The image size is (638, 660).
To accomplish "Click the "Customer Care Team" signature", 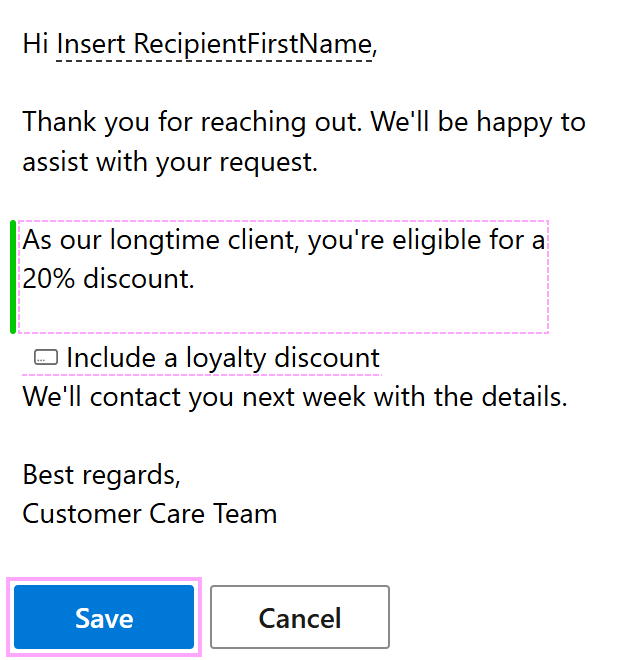I will pos(150,514).
